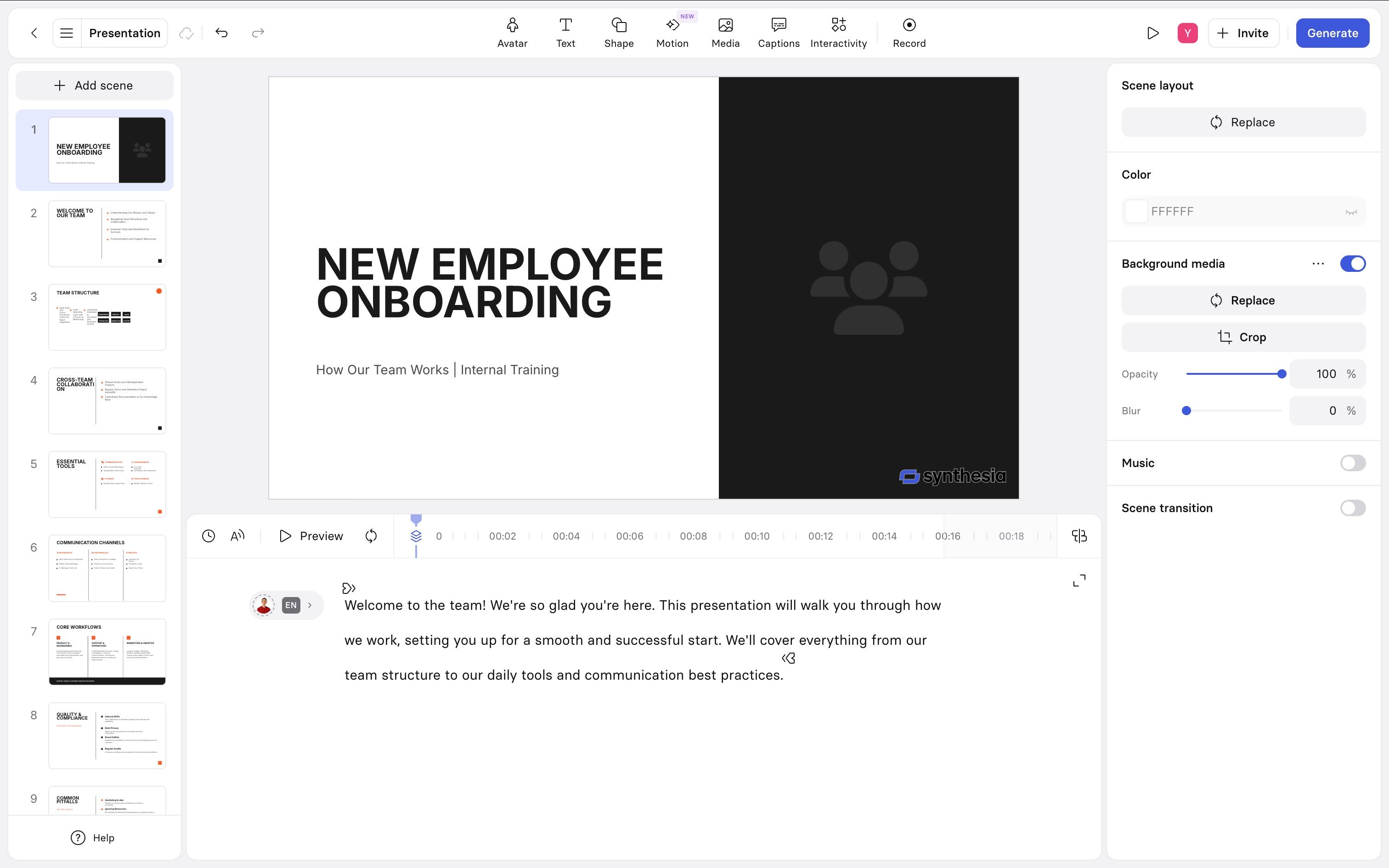Disable the Background media toggle

click(x=1352, y=264)
